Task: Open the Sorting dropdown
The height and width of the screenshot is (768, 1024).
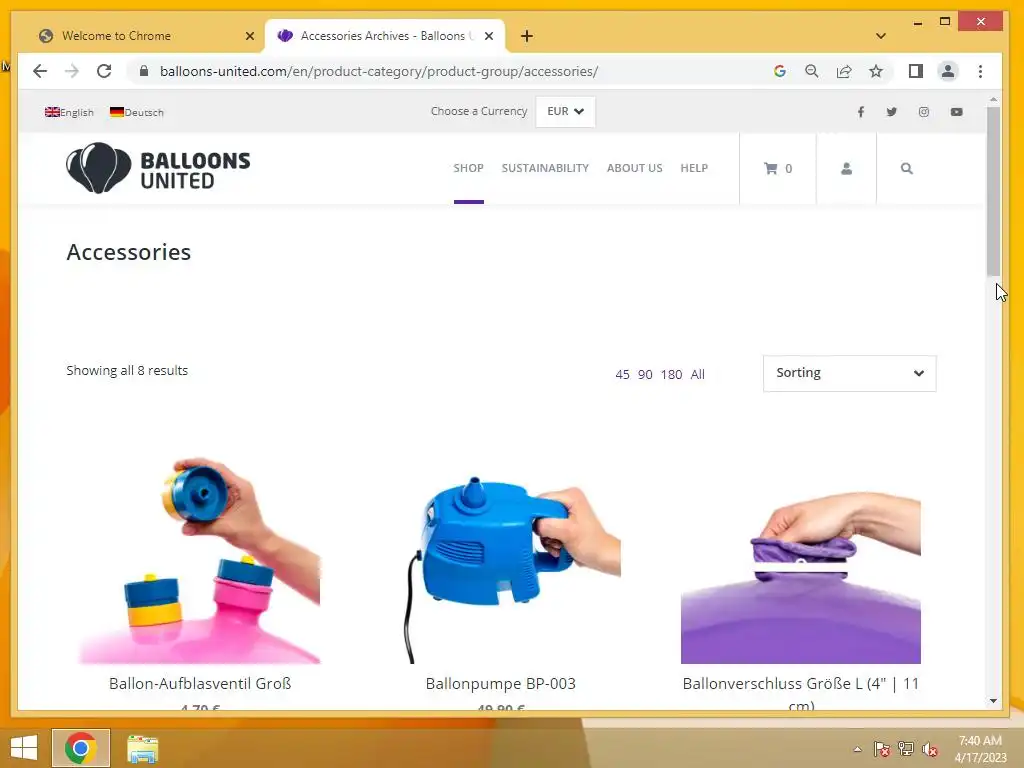Action: click(x=849, y=374)
